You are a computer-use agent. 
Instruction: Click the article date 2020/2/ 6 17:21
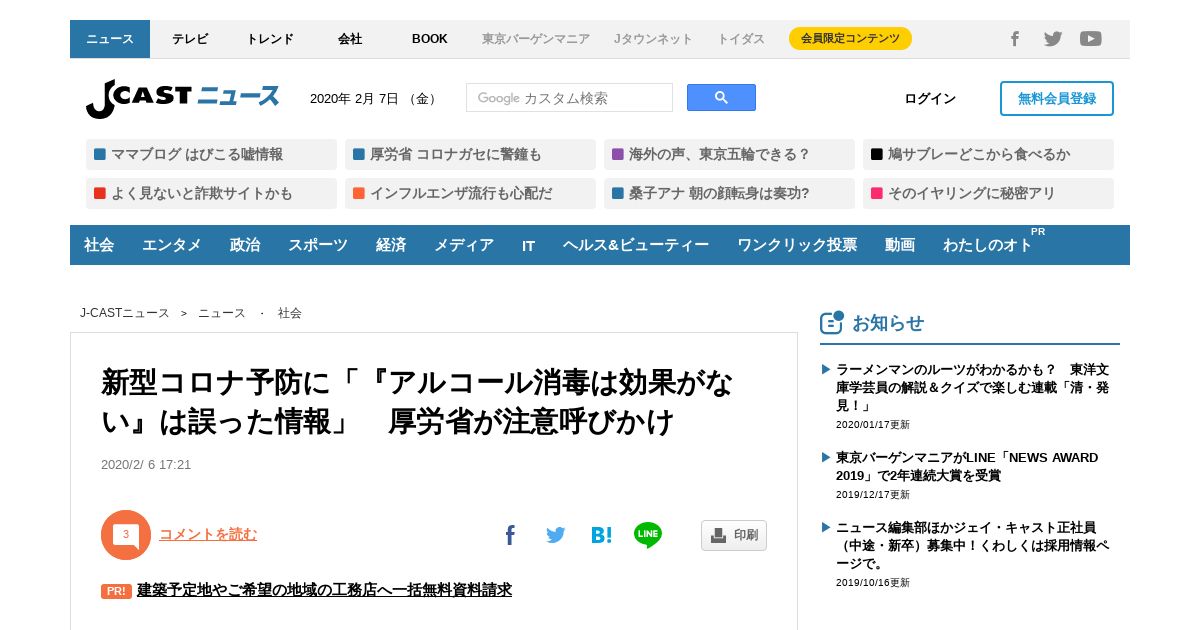tap(146, 465)
